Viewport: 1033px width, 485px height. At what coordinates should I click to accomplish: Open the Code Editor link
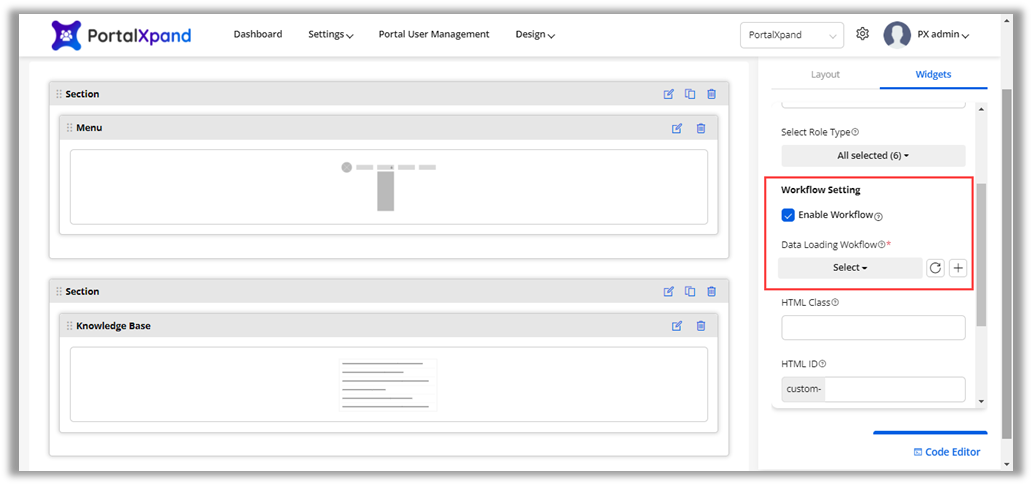coord(946,452)
